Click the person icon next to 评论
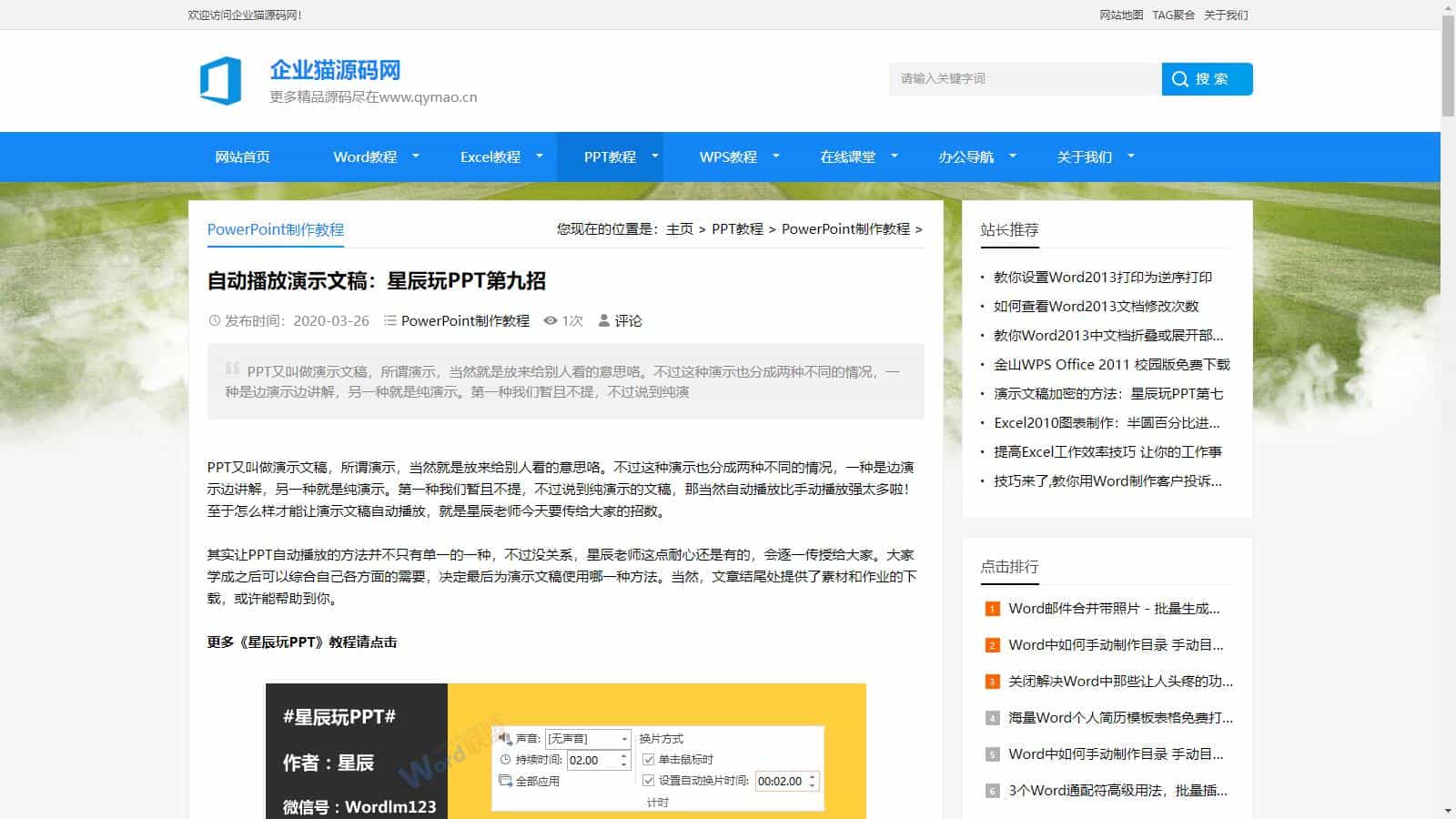The image size is (1456, 819). [x=602, y=320]
